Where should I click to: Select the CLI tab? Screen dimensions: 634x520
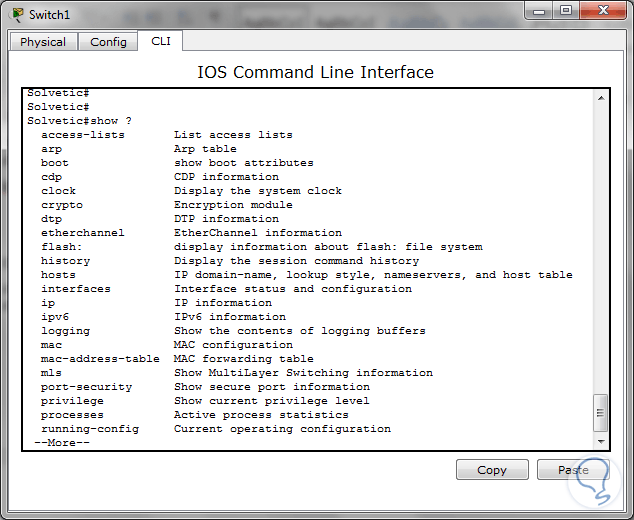[x=161, y=41]
